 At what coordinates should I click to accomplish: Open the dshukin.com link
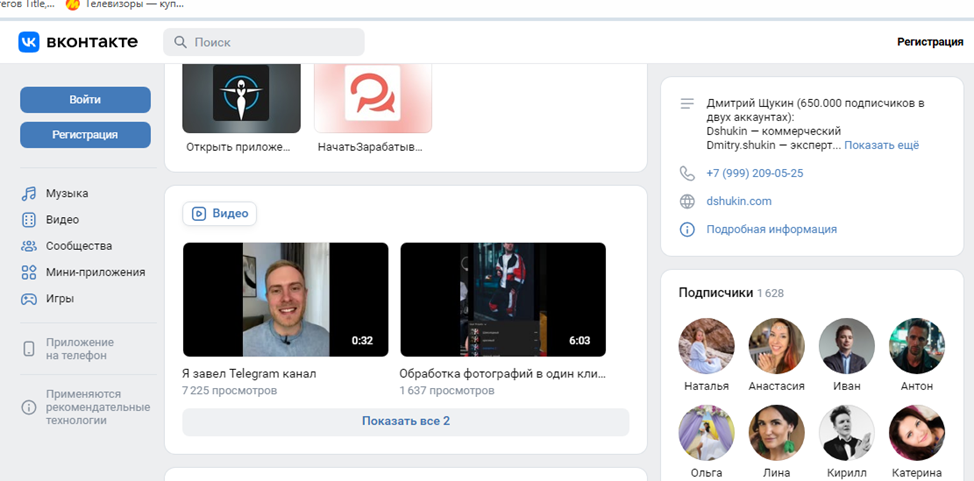(739, 201)
